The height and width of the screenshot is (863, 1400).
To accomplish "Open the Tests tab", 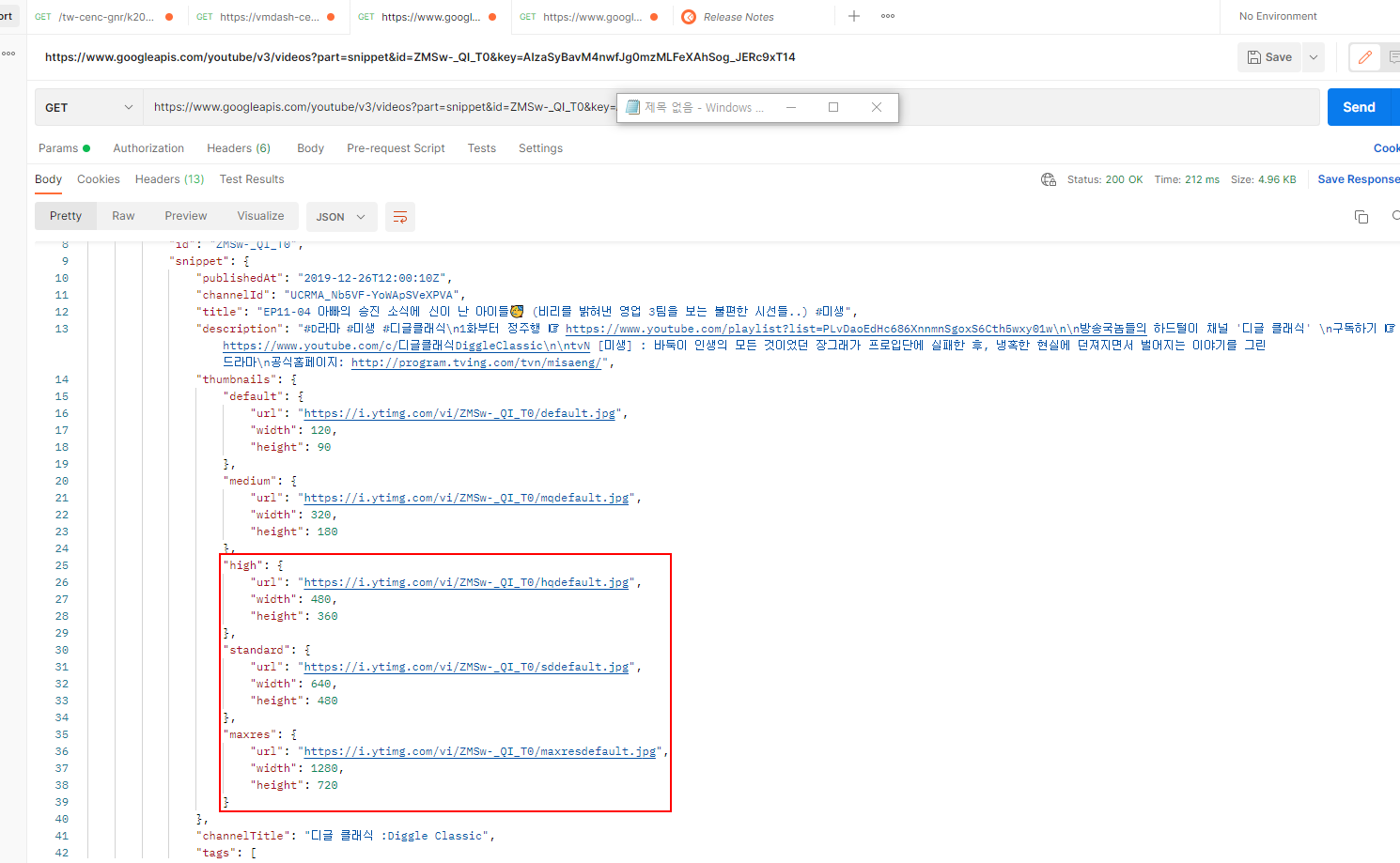I will 482,148.
